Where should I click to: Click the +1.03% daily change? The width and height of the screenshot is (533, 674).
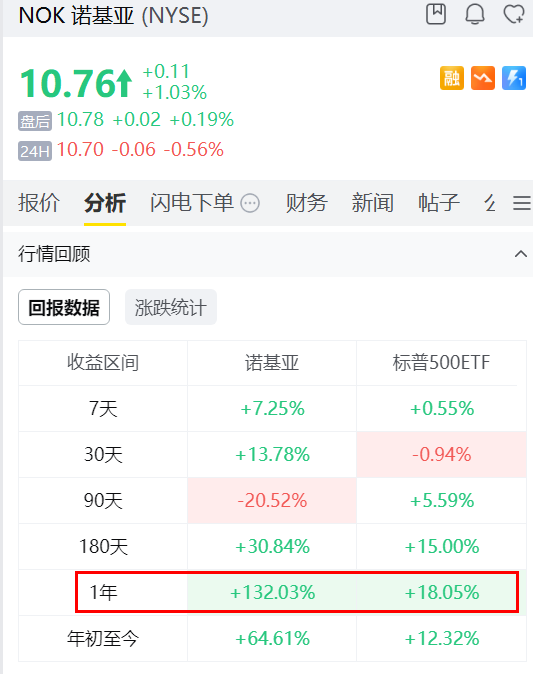pyautogui.click(x=175, y=92)
